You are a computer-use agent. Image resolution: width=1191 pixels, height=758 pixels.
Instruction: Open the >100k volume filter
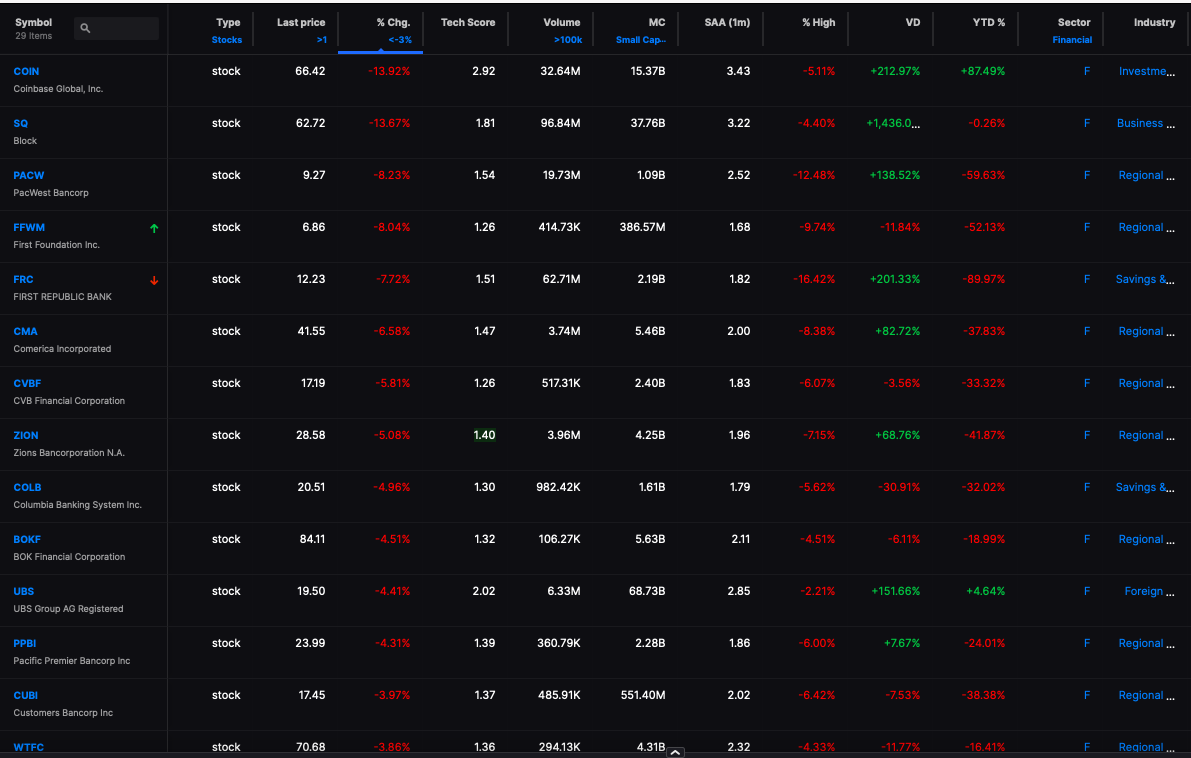coord(567,40)
